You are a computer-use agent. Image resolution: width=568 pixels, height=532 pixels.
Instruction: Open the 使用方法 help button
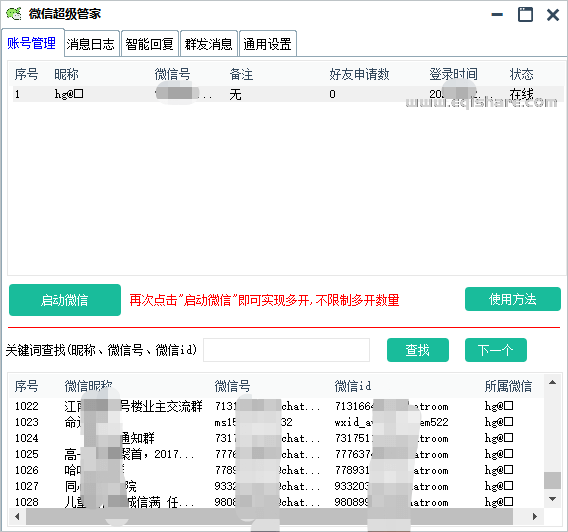(x=513, y=299)
